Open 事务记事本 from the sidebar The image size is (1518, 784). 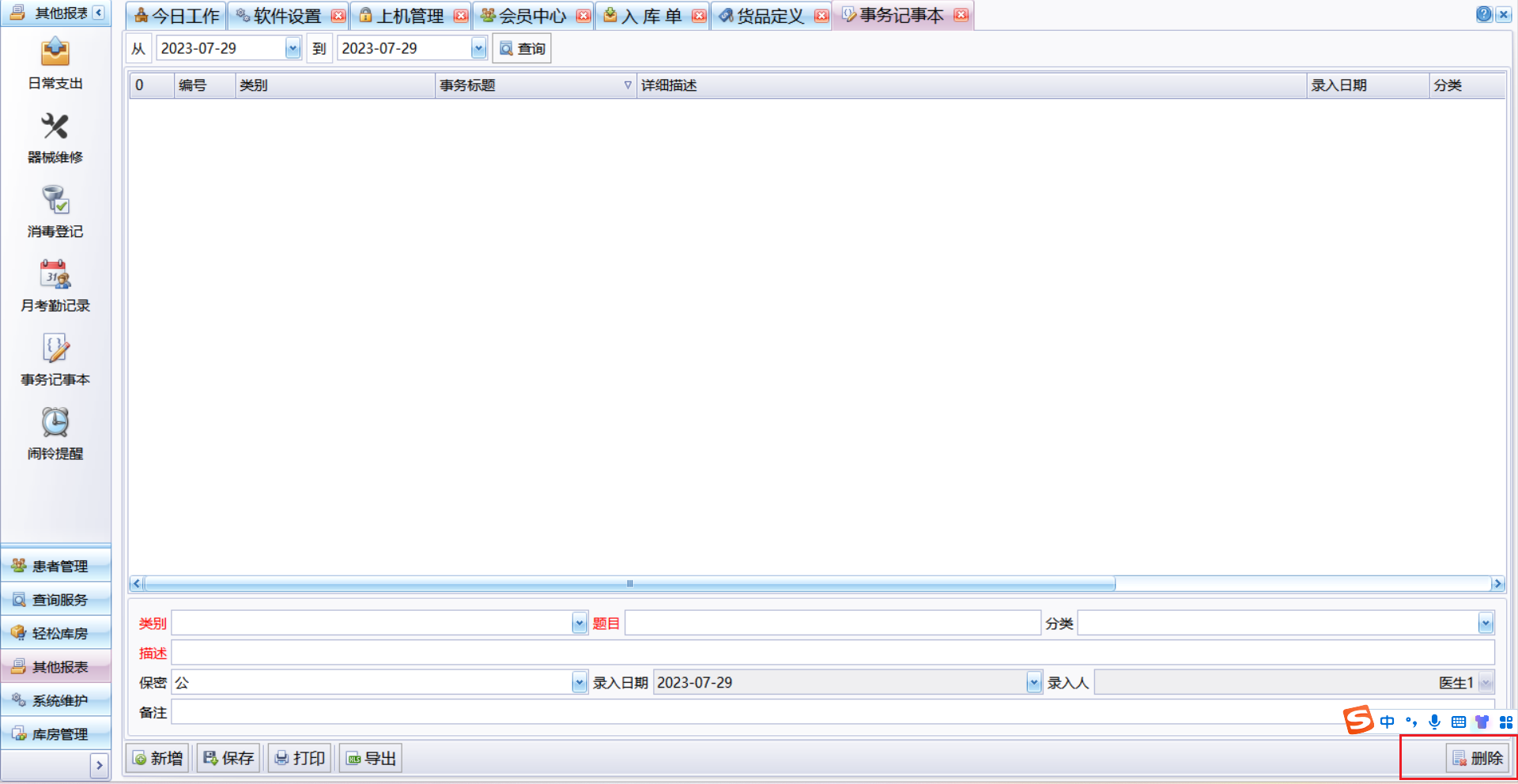[55, 360]
